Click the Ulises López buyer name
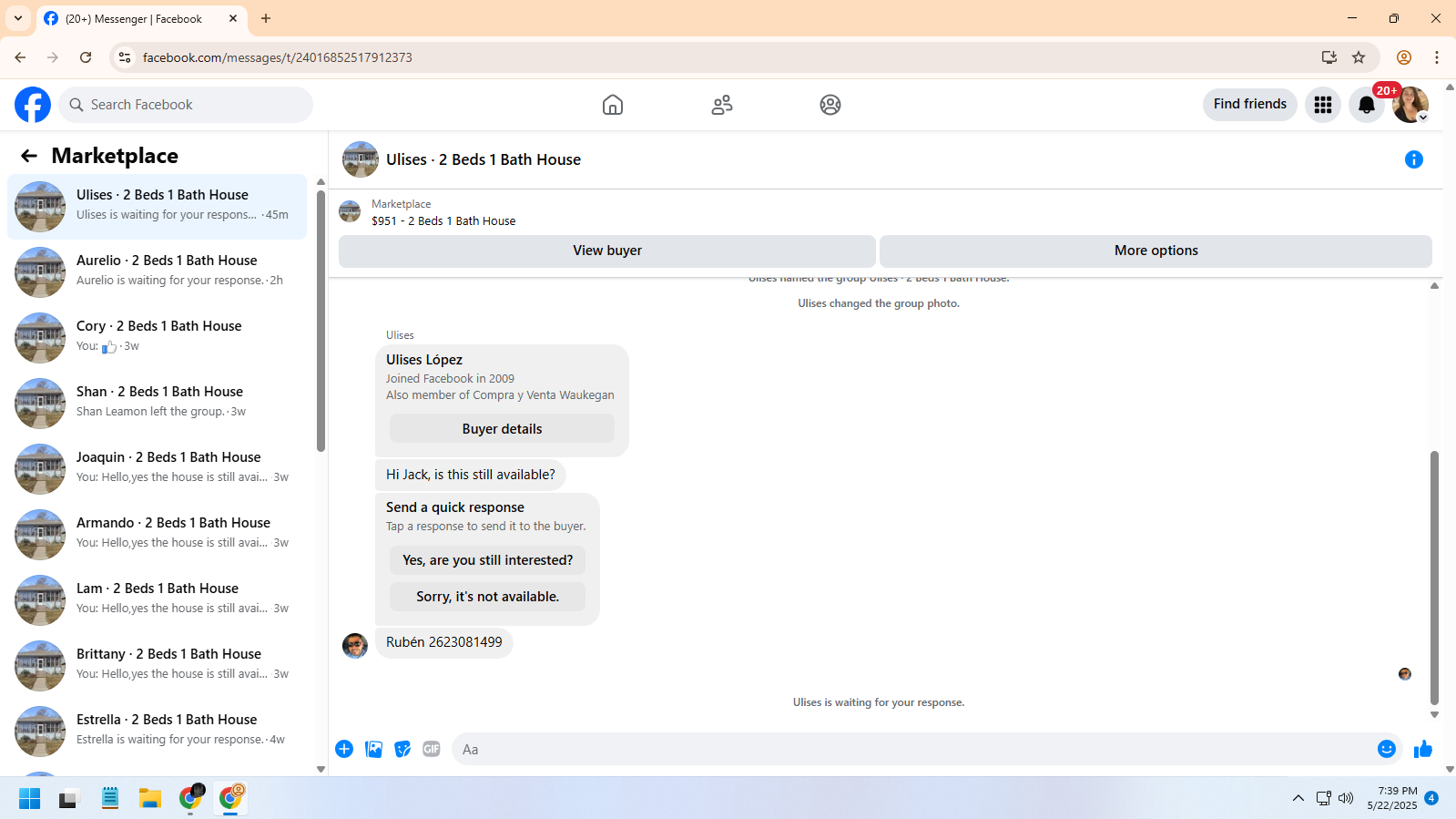 pyautogui.click(x=424, y=360)
